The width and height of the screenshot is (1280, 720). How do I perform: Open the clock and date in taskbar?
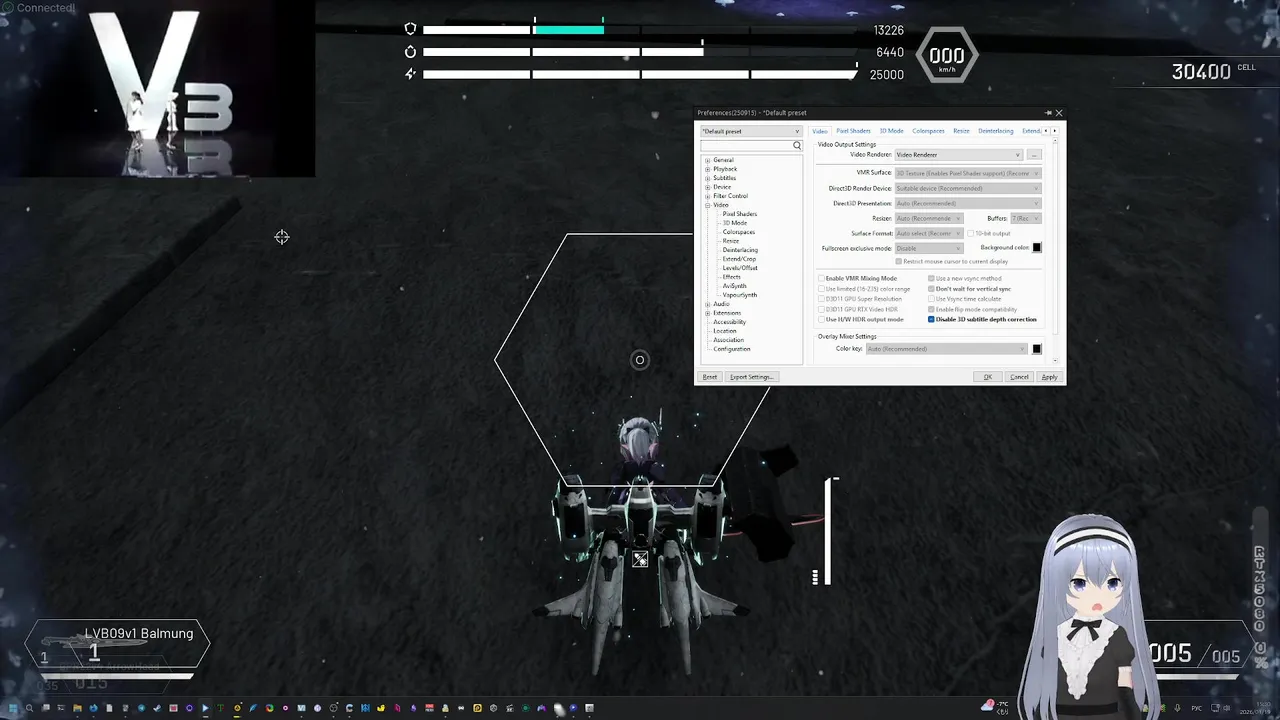pyautogui.click(x=1255, y=708)
